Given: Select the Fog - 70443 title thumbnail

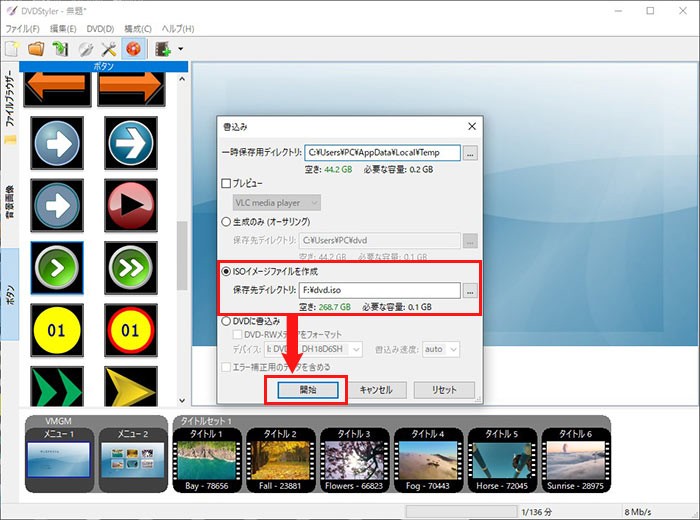Looking at the screenshot, I should 428,460.
